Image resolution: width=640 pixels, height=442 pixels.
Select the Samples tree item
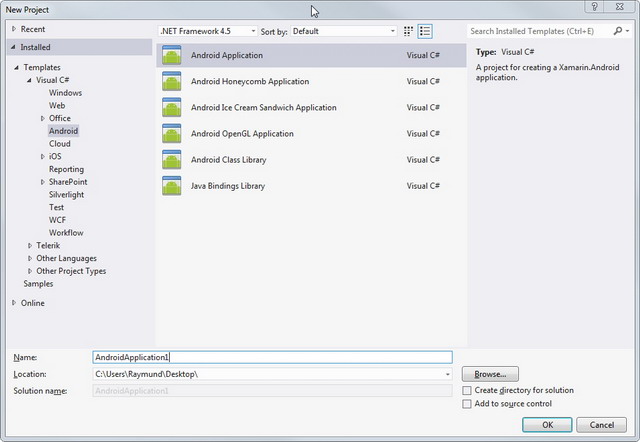tap(38, 284)
